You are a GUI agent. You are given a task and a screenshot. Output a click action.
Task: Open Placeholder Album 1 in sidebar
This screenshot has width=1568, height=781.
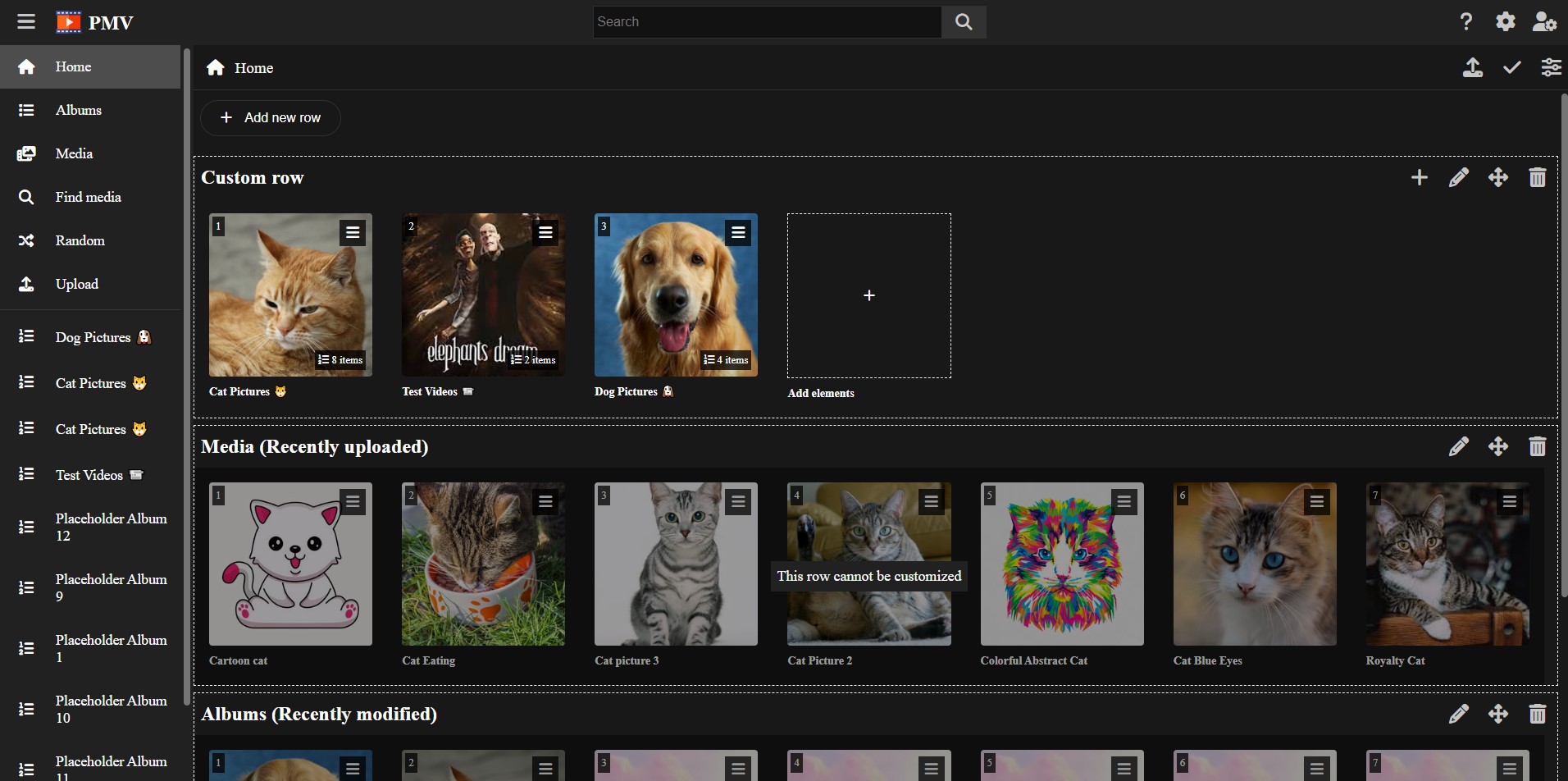tap(90, 648)
